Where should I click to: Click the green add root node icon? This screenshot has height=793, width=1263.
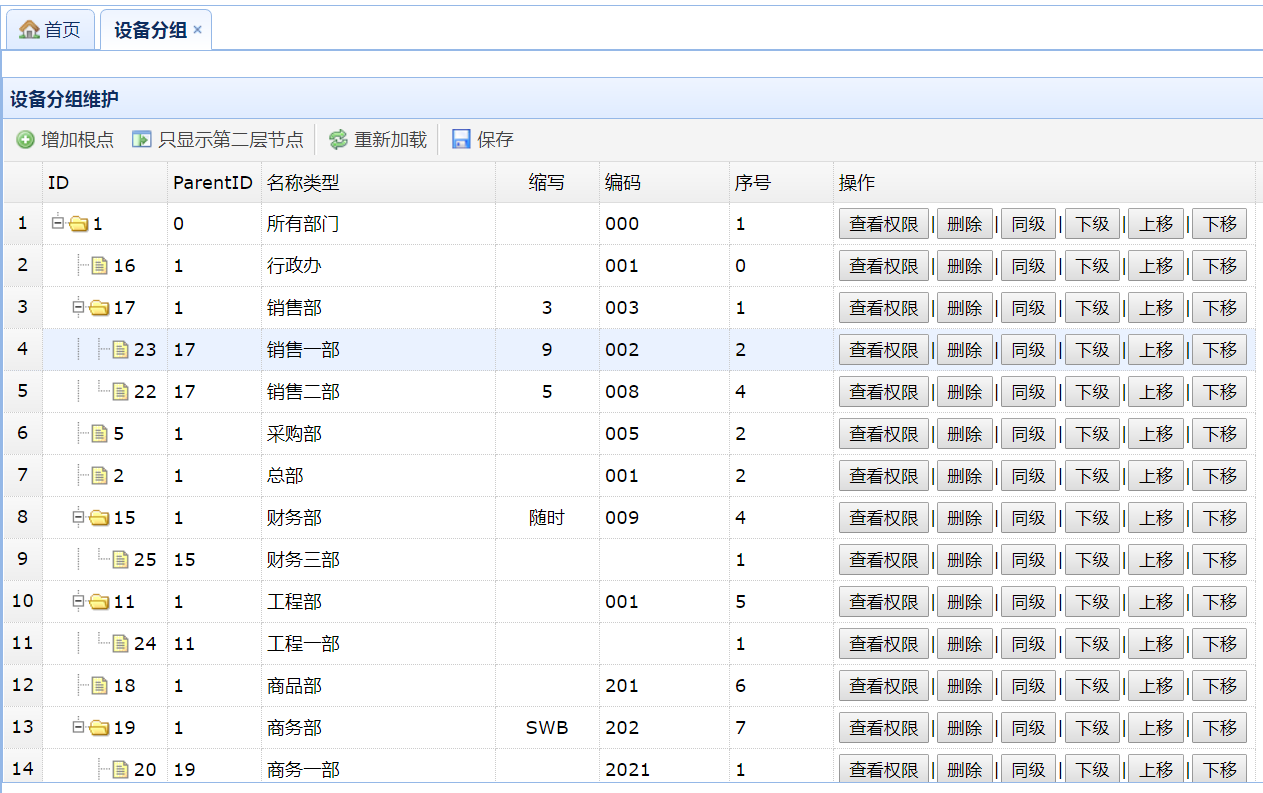(25, 140)
